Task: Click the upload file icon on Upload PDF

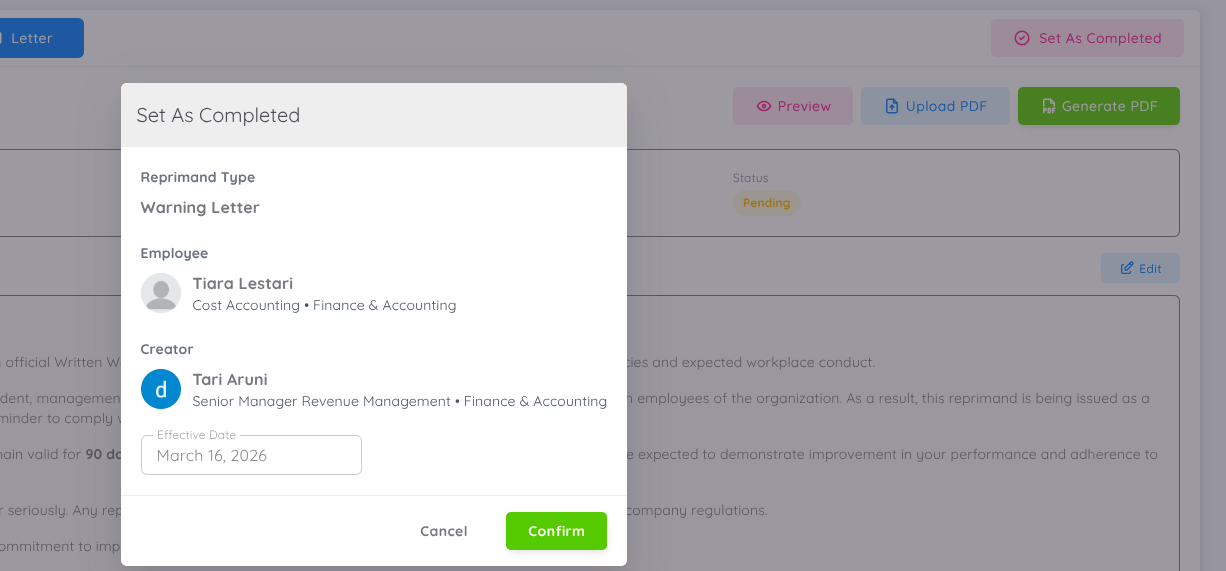Action: pos(892,106)
